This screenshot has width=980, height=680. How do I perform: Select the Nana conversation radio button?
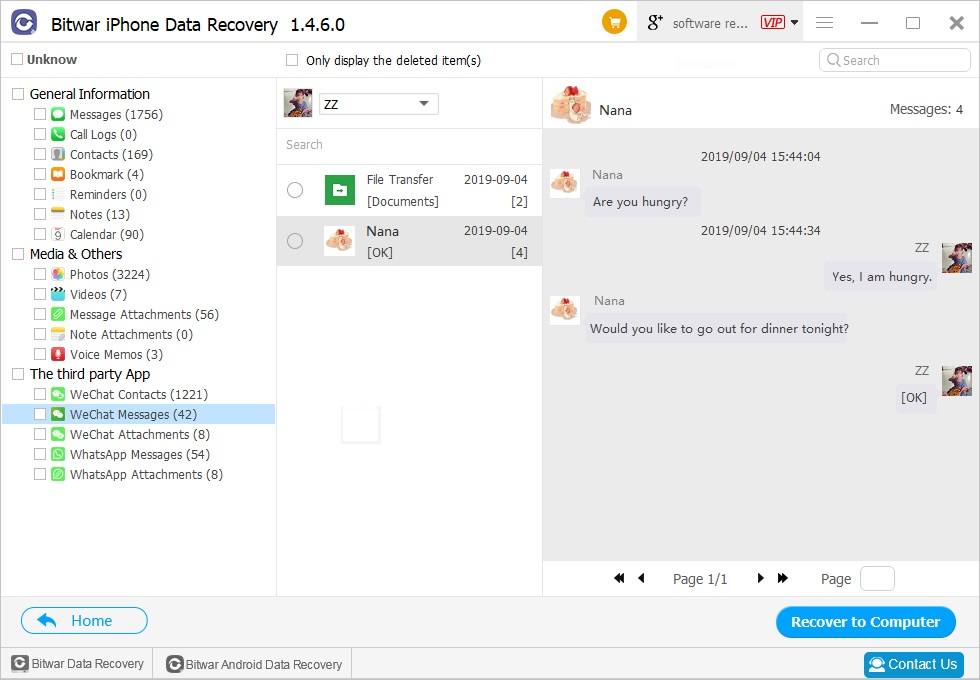pyautogui.click(x=295, y=241)
